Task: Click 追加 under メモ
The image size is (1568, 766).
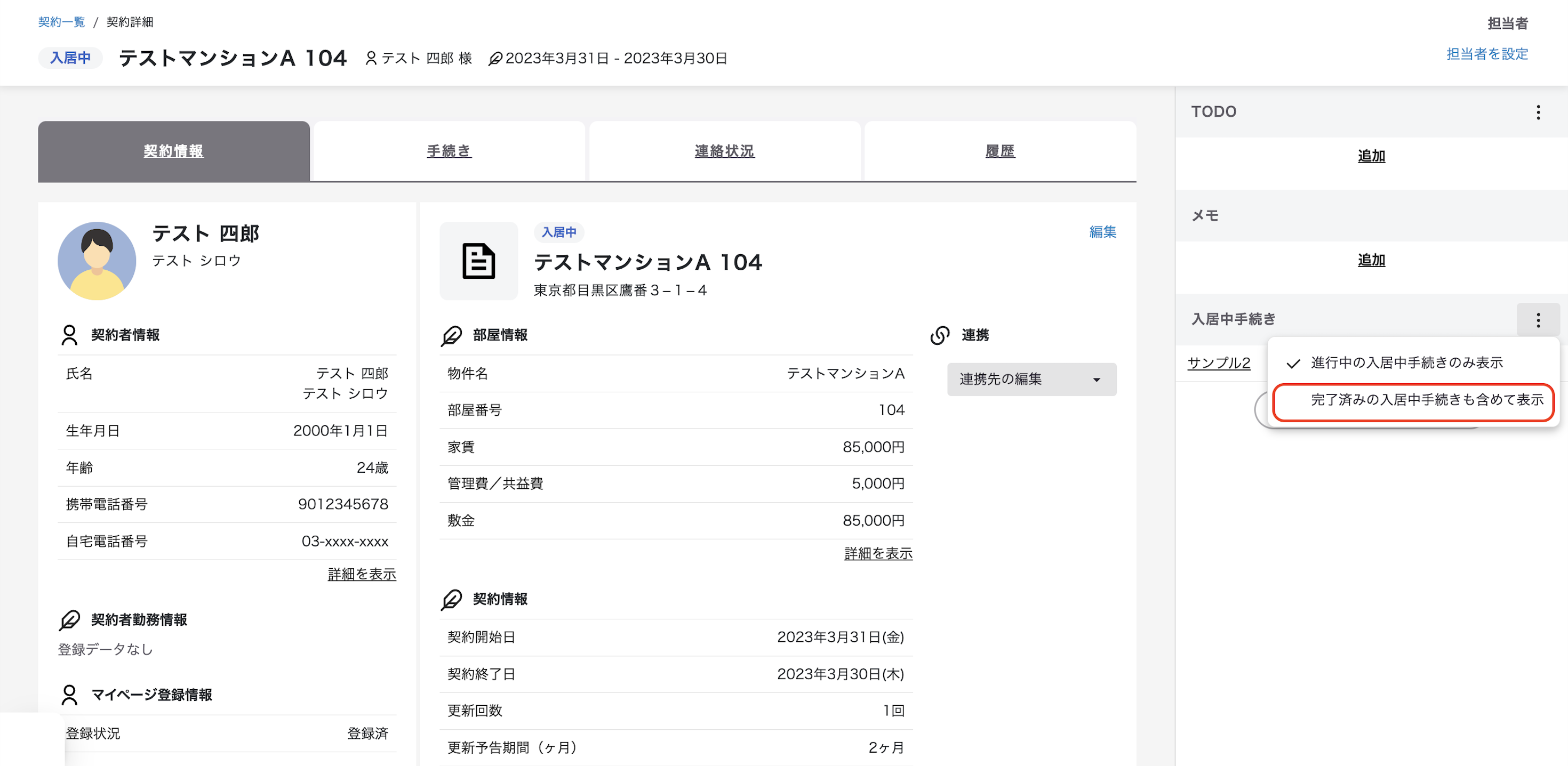Action: (x=1371, y=261)
